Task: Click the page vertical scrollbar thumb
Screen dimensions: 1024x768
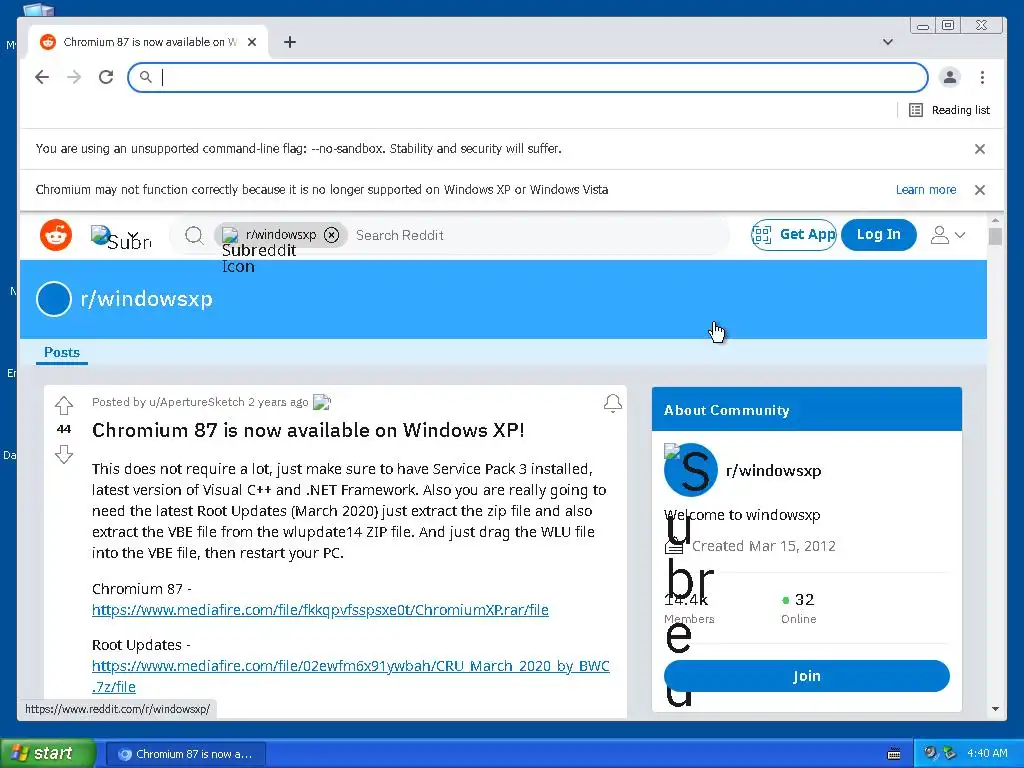Action: pos(995,236)
